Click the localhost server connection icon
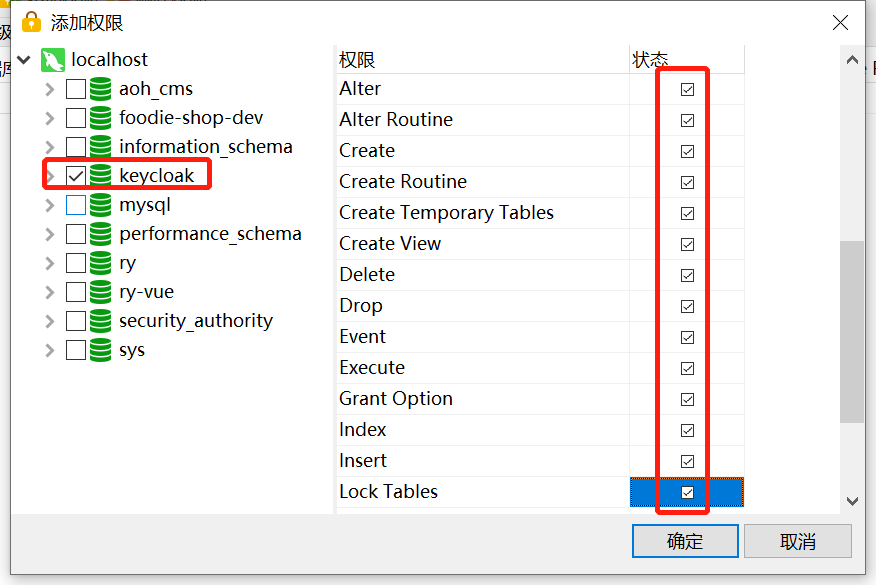 coord(53,60)
